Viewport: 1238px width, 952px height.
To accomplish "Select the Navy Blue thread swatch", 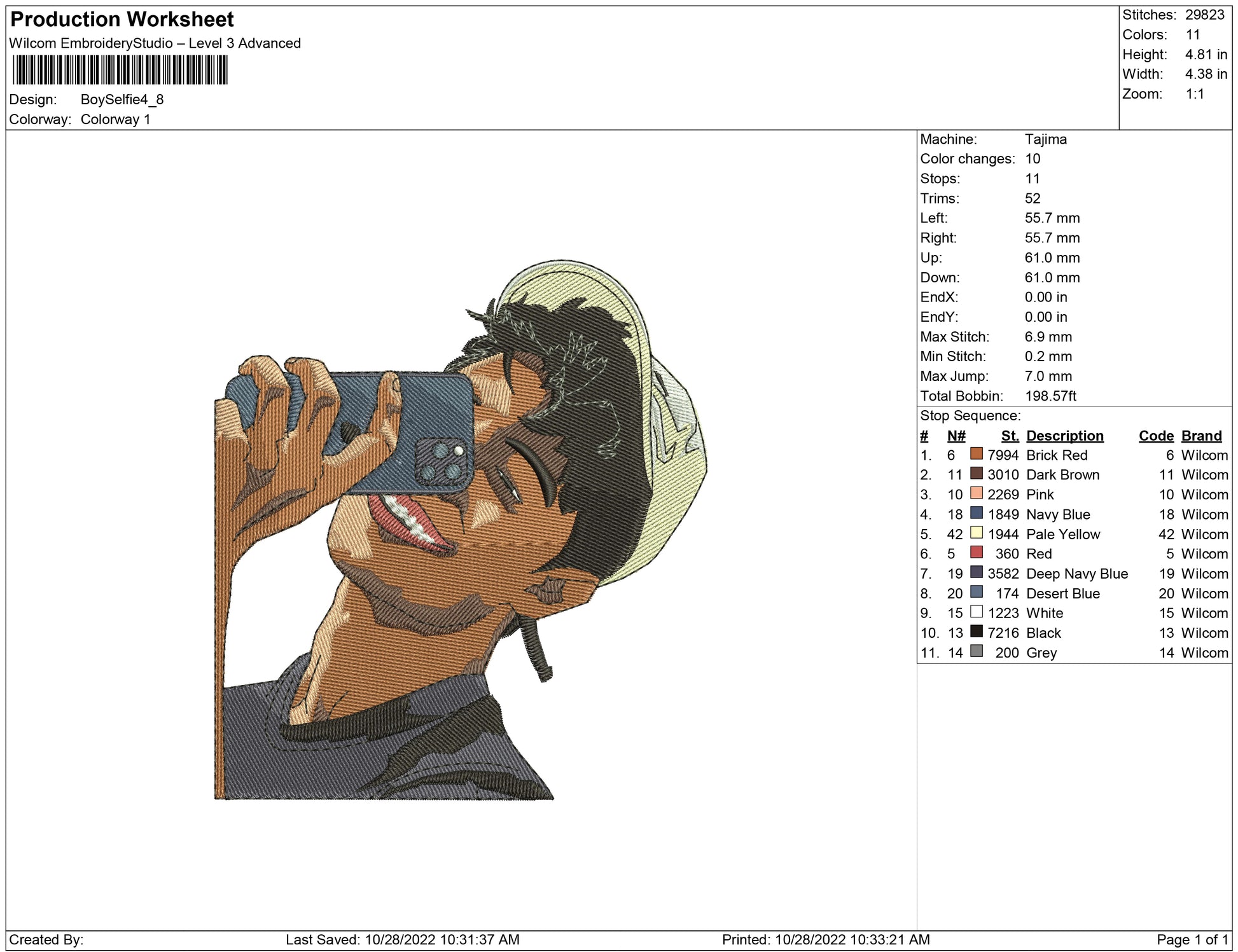I will coord(976,513).
